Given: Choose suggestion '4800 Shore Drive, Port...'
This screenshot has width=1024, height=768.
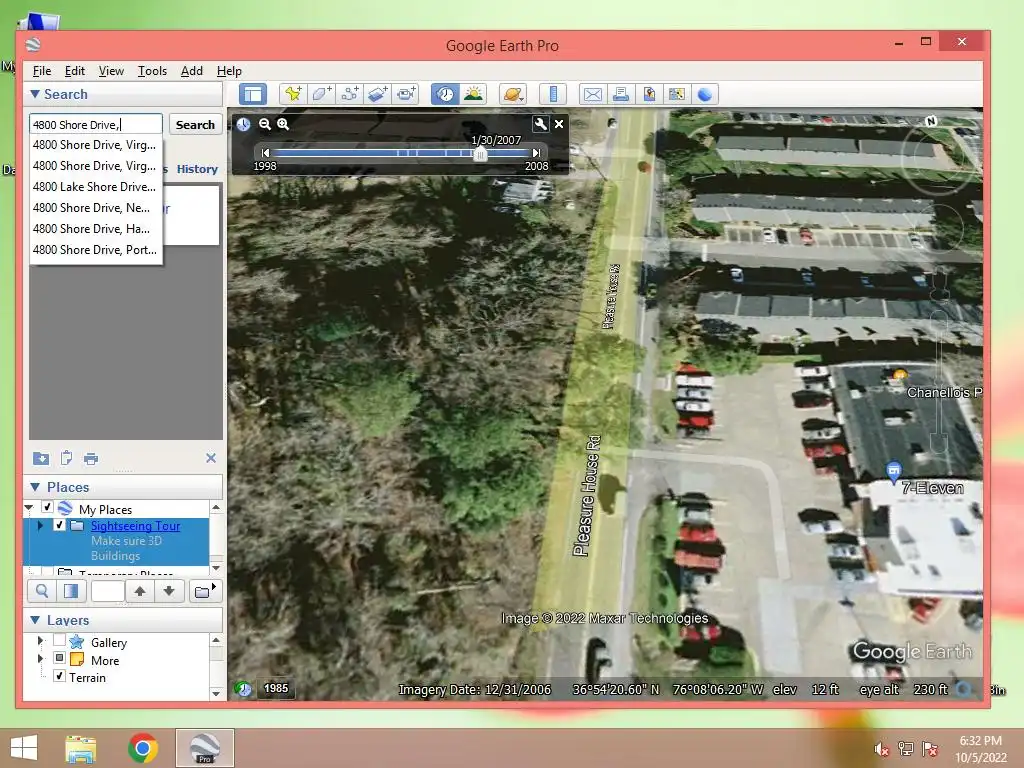Looking at the screenshot, I should tap(96, 249).
